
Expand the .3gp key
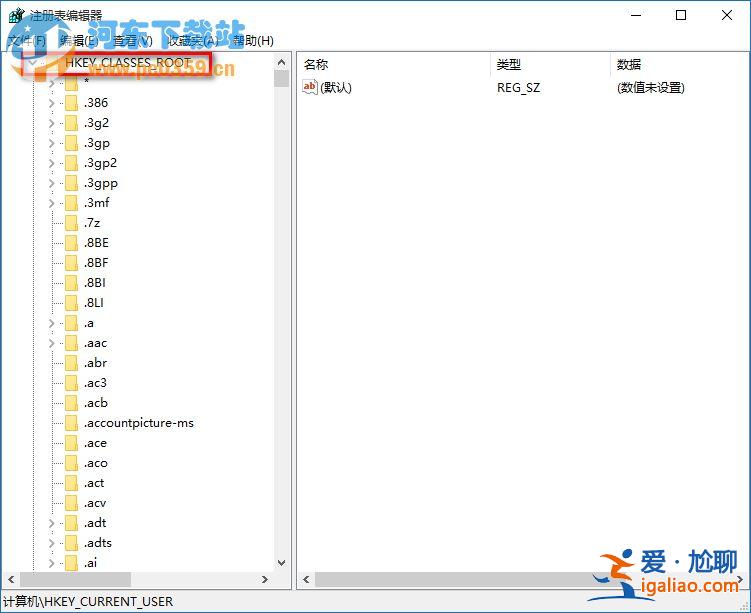52,143
